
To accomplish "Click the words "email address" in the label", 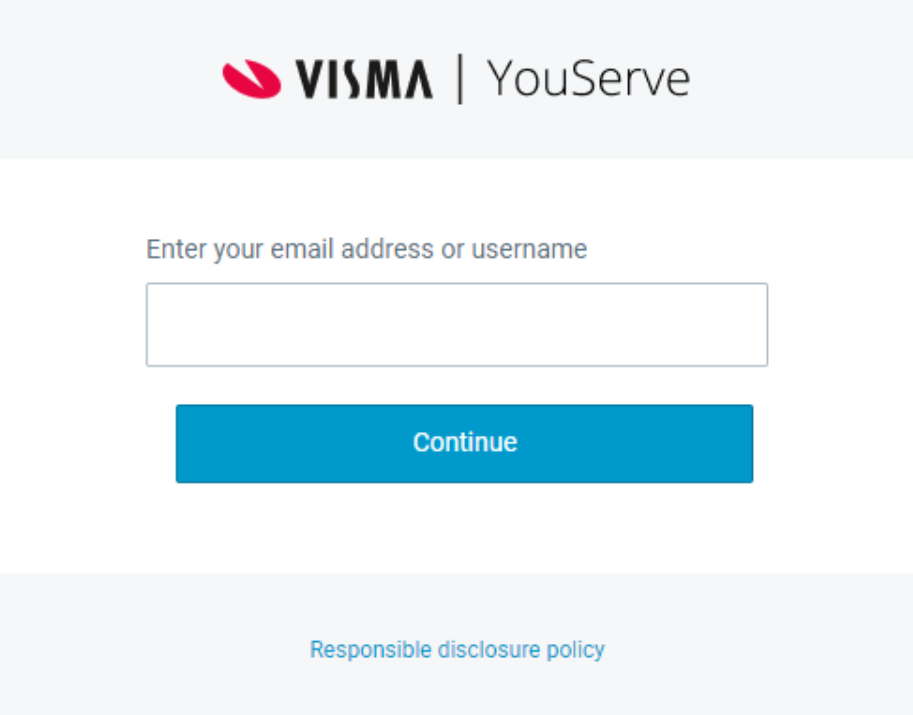I will click(353, 249).
